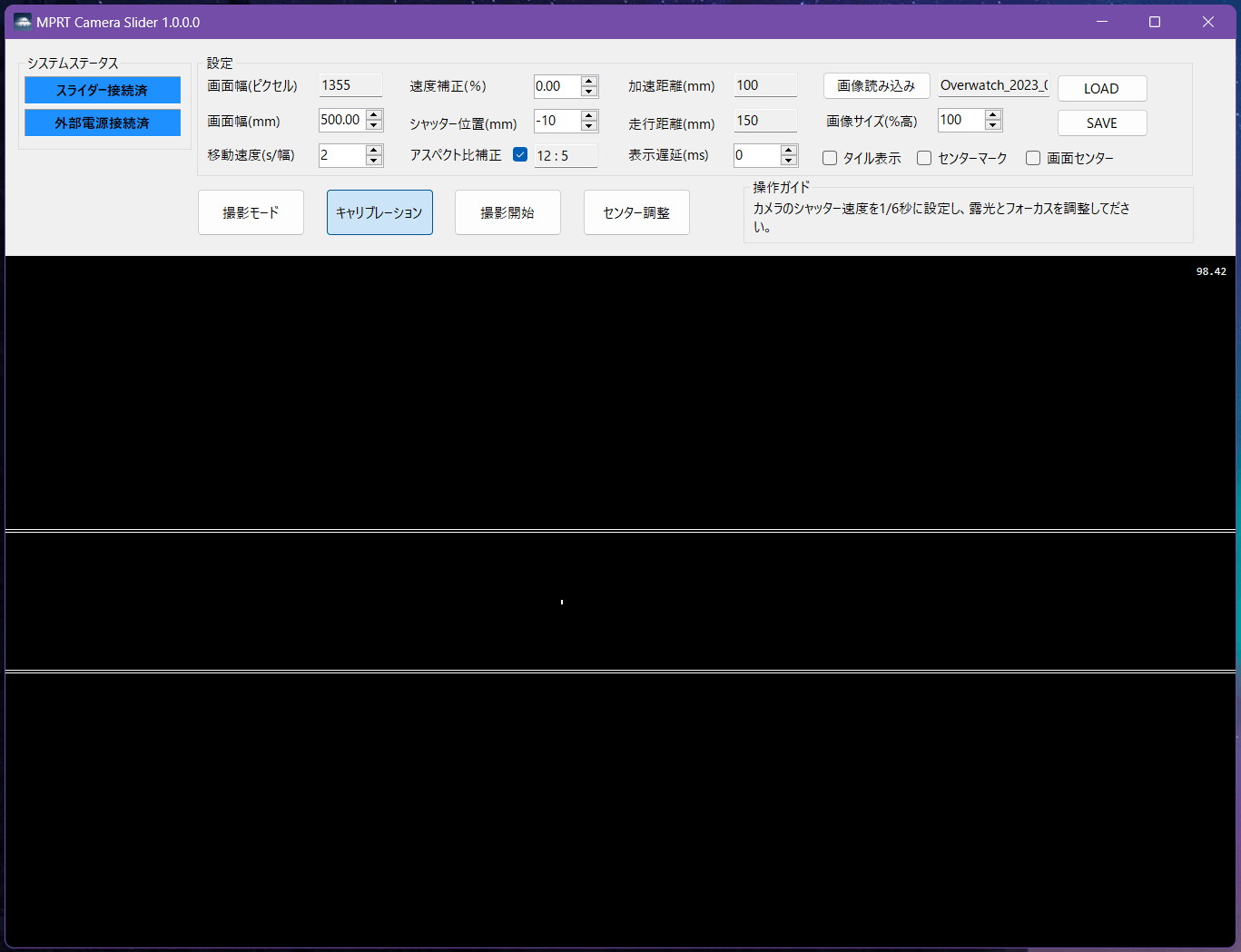The height and width of the screenshot is (952, 1241).
Task: Increase 画面幅(mm) with up arrow
Action: click(374, 114)
